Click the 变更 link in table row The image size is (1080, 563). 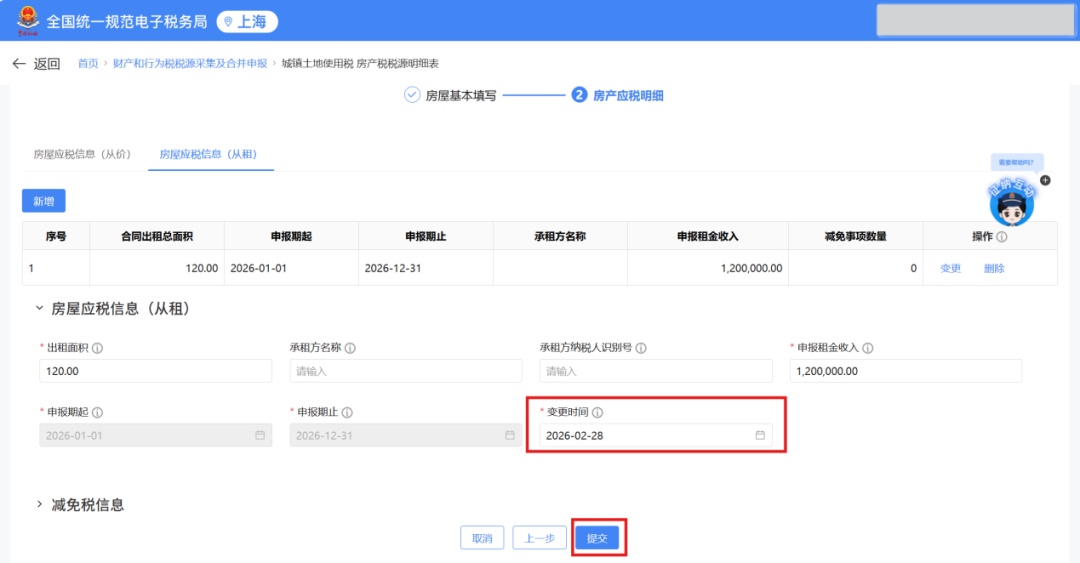point(950,268)
